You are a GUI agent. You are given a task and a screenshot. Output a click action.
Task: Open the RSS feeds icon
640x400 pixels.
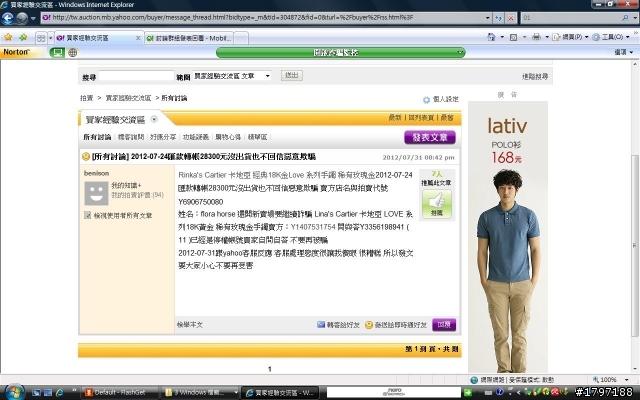pos(513,37)
